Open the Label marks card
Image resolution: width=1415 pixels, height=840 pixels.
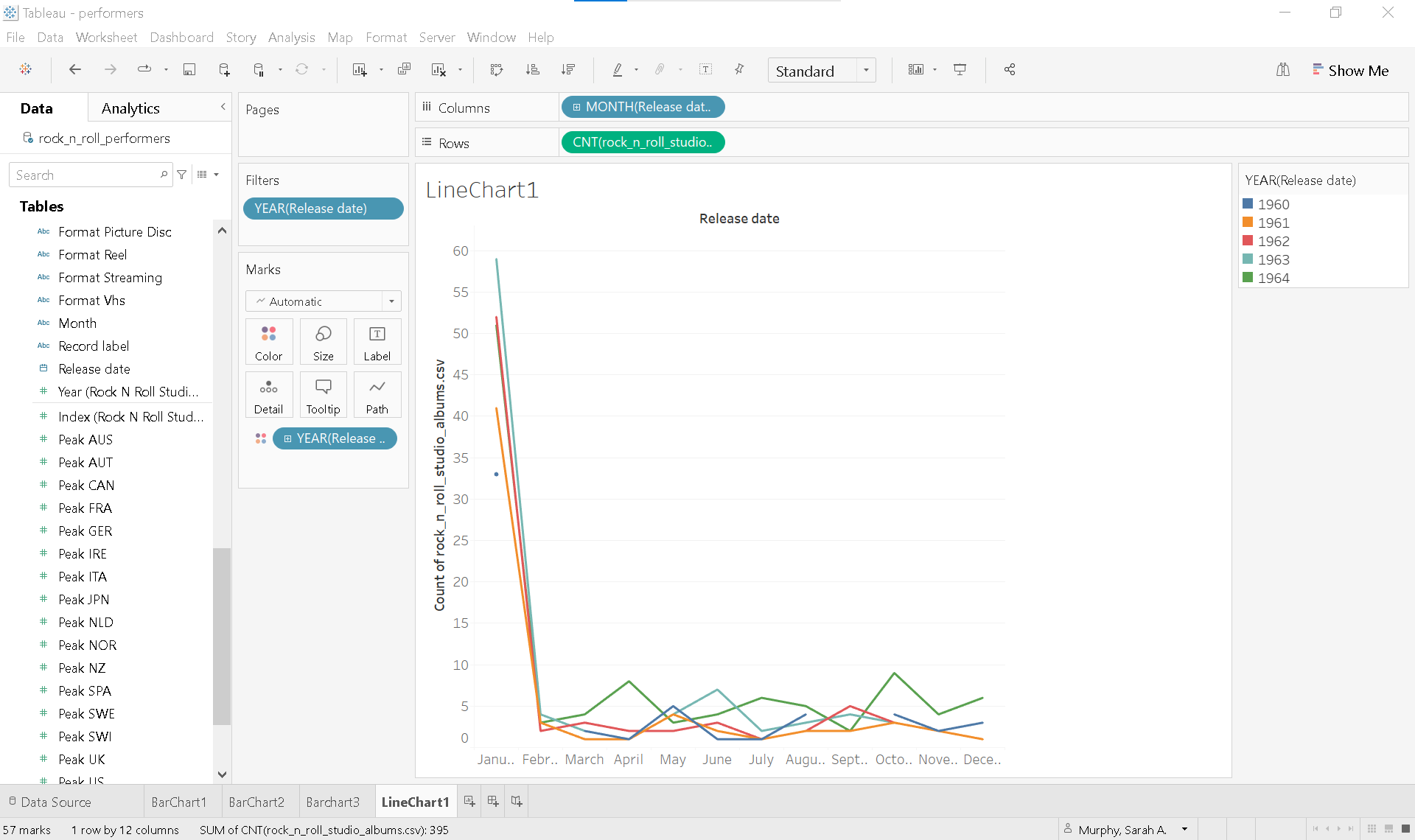point(377,342)
